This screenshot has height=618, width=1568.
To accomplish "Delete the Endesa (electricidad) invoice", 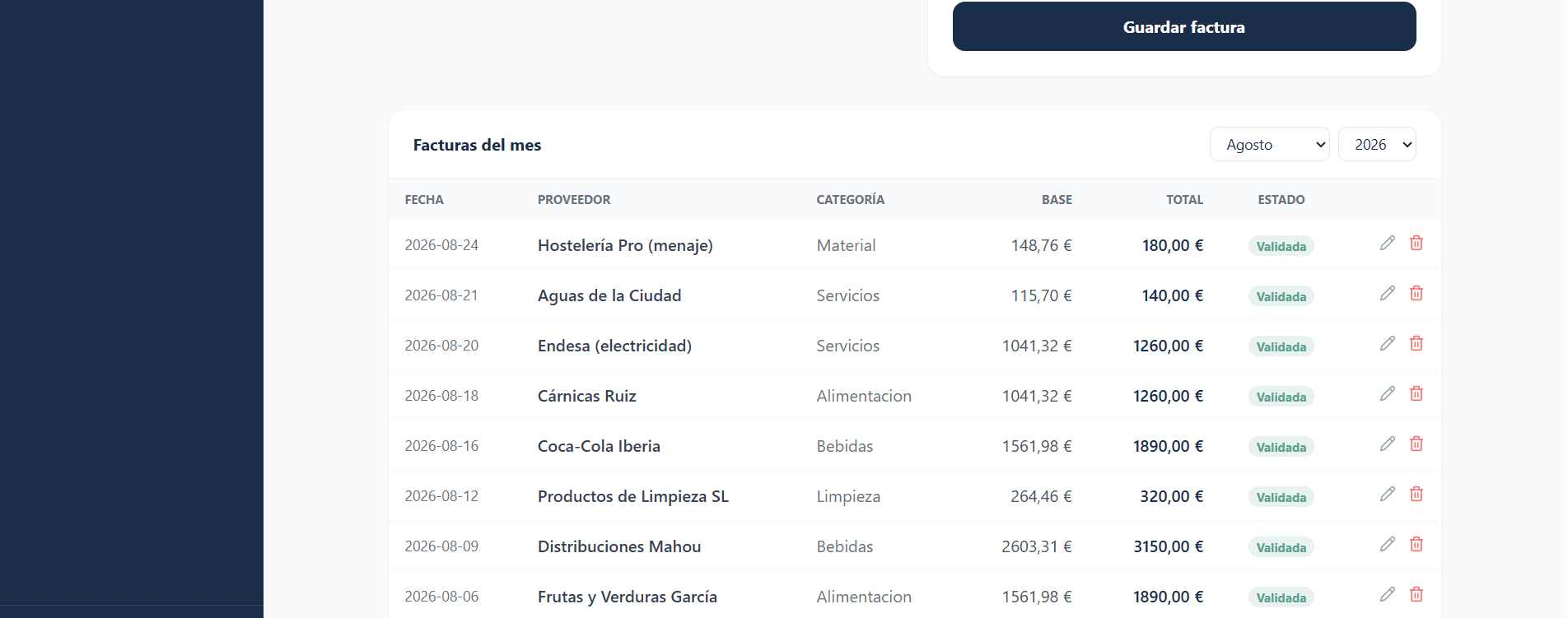I will coord(1416,343).
